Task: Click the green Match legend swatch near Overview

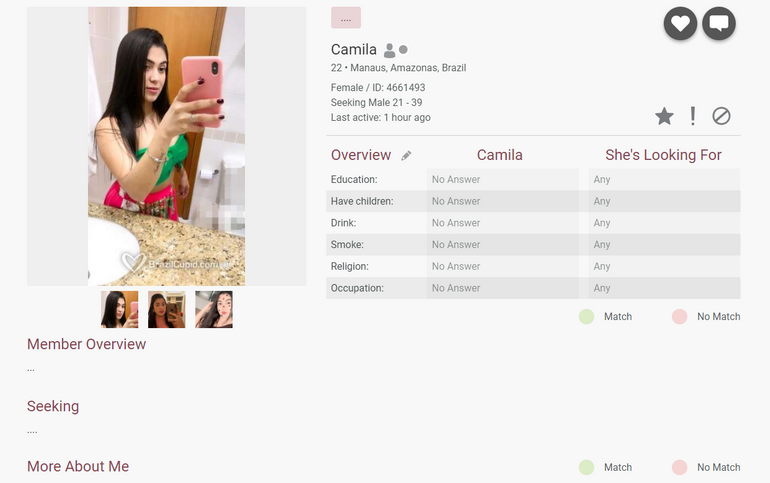Action: pyautogui.click(x=586, y=317)
